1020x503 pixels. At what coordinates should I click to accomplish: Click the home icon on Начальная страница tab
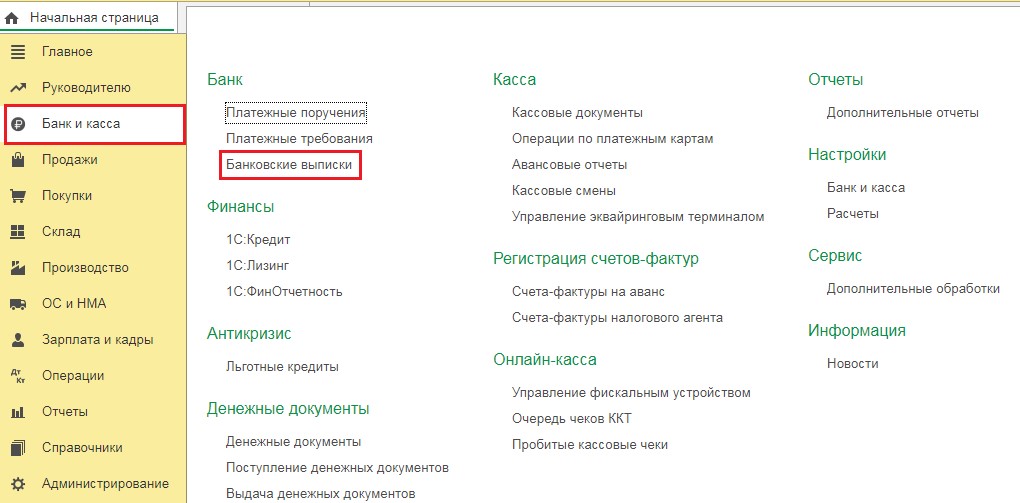coord(11,19)
